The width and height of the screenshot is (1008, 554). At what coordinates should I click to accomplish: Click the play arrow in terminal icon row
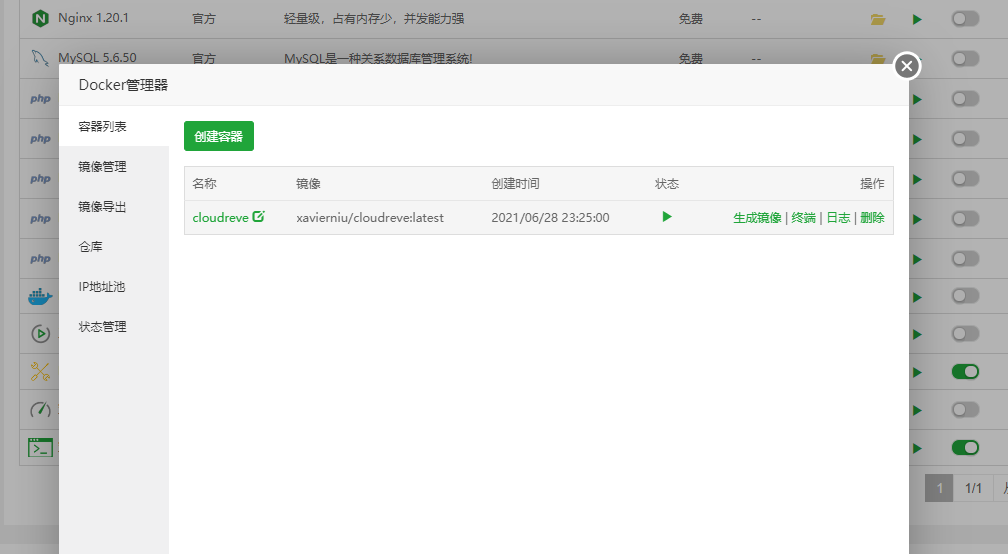point(917,448)
